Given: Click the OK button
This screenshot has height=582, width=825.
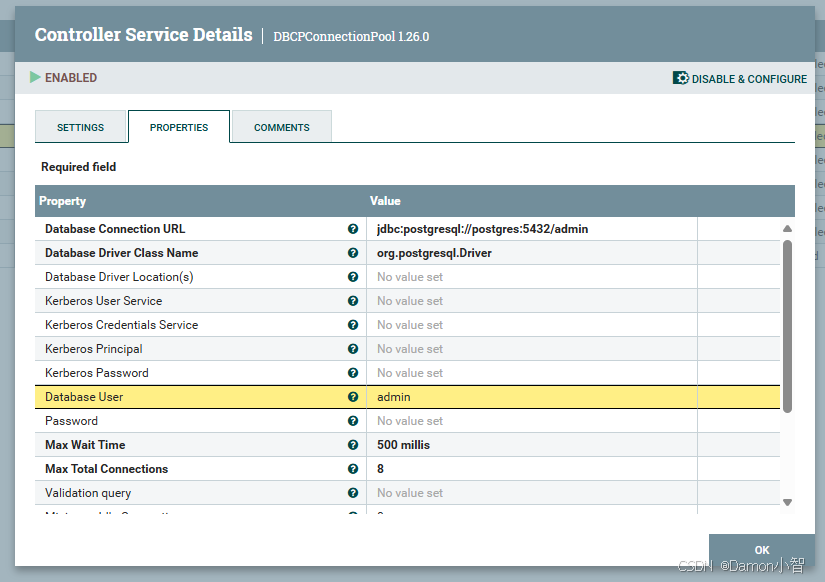Looking at the screenshot, I should [x=761, y=550].
